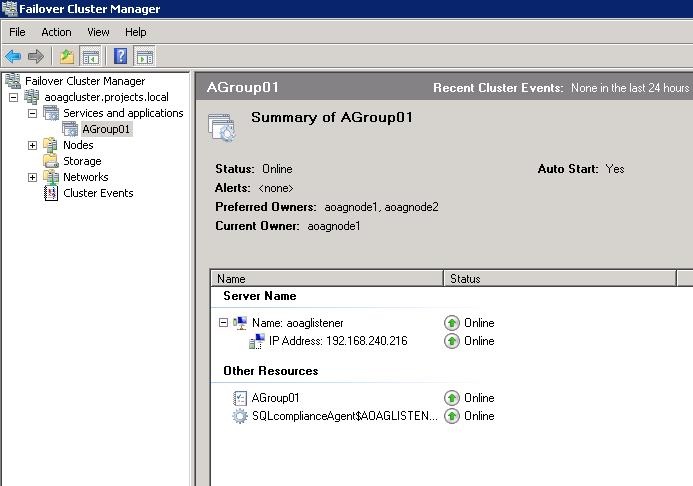Screen dimensions: 693x486
Task: Sort by the Name column header
Action: pyautogui.click(x=327, y=279)
